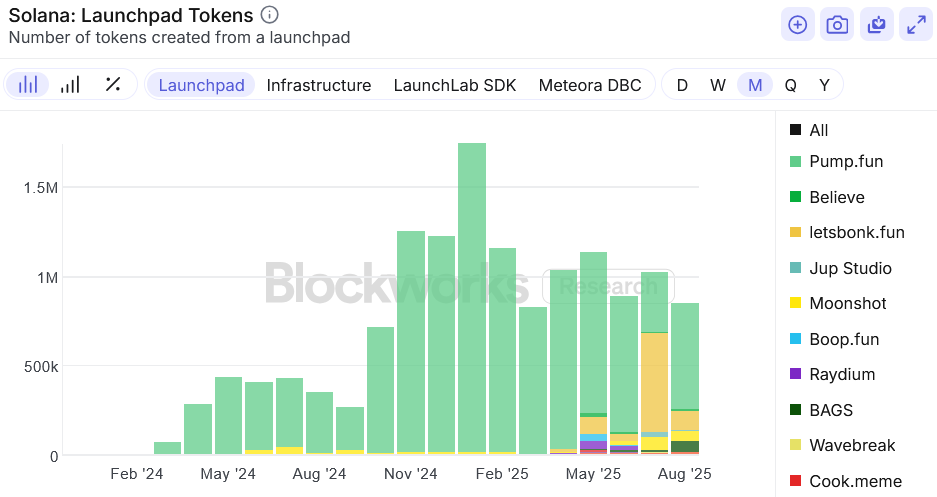The height and width of the screenshot is (497, 937).
Task: Set interval to daily (D)
Action: (682, 85)
